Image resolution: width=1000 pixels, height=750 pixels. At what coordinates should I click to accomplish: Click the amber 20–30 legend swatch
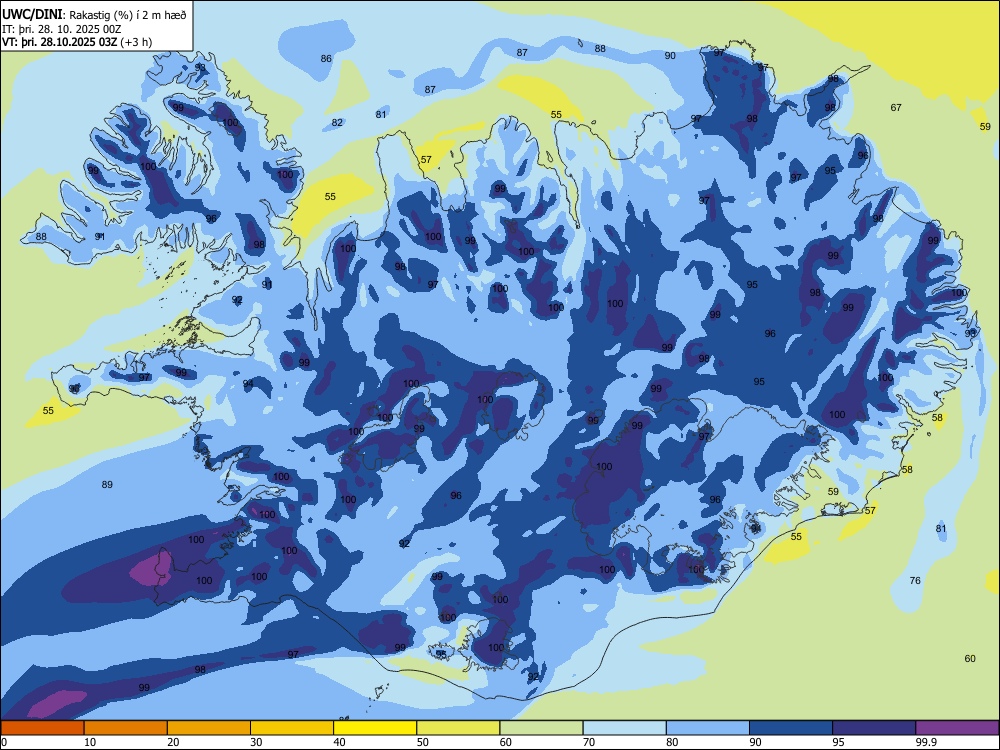click(x=209, y=728)
